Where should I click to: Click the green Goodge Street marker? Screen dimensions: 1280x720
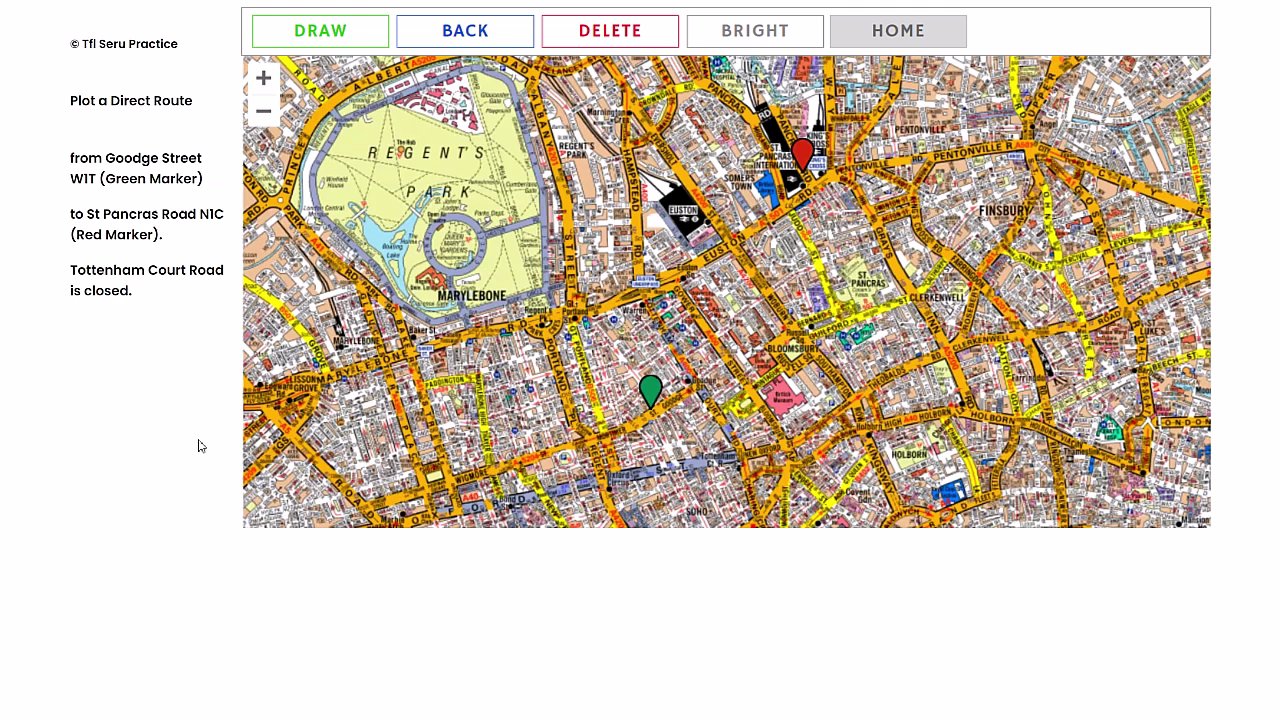tap(651, 391)
